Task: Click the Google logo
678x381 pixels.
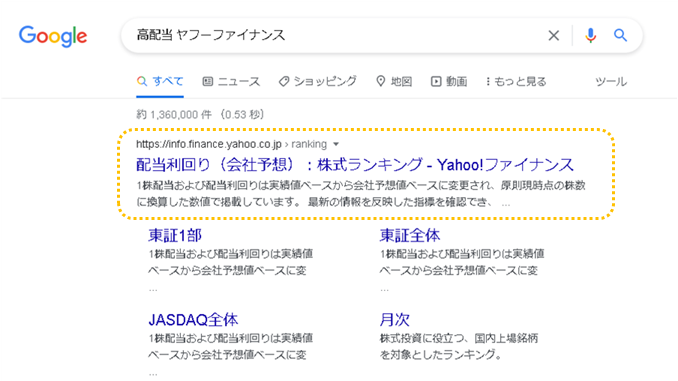Action: point(53,36)
